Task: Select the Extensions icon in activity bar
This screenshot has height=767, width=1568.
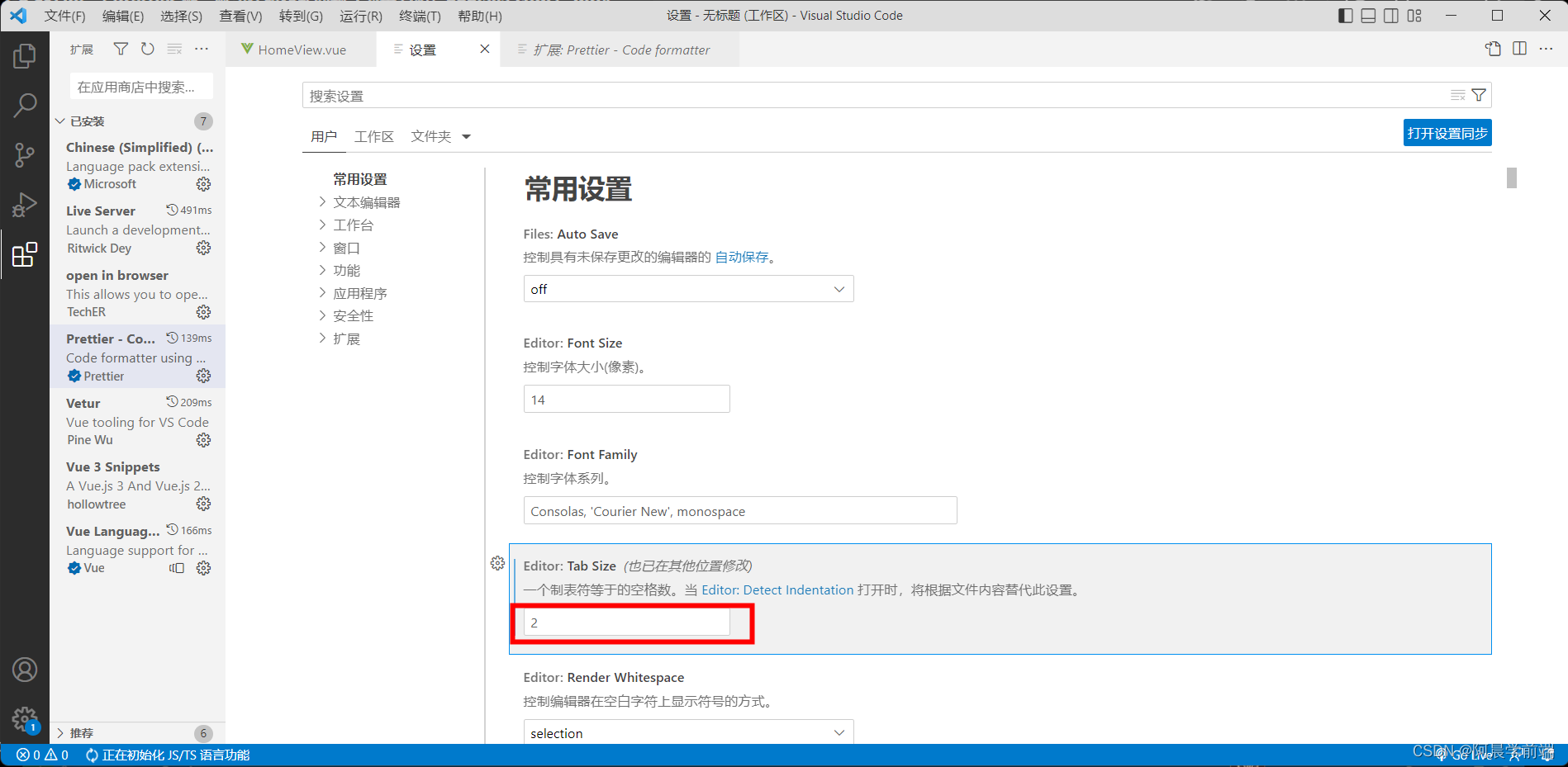Action: [x=25, y=254]
